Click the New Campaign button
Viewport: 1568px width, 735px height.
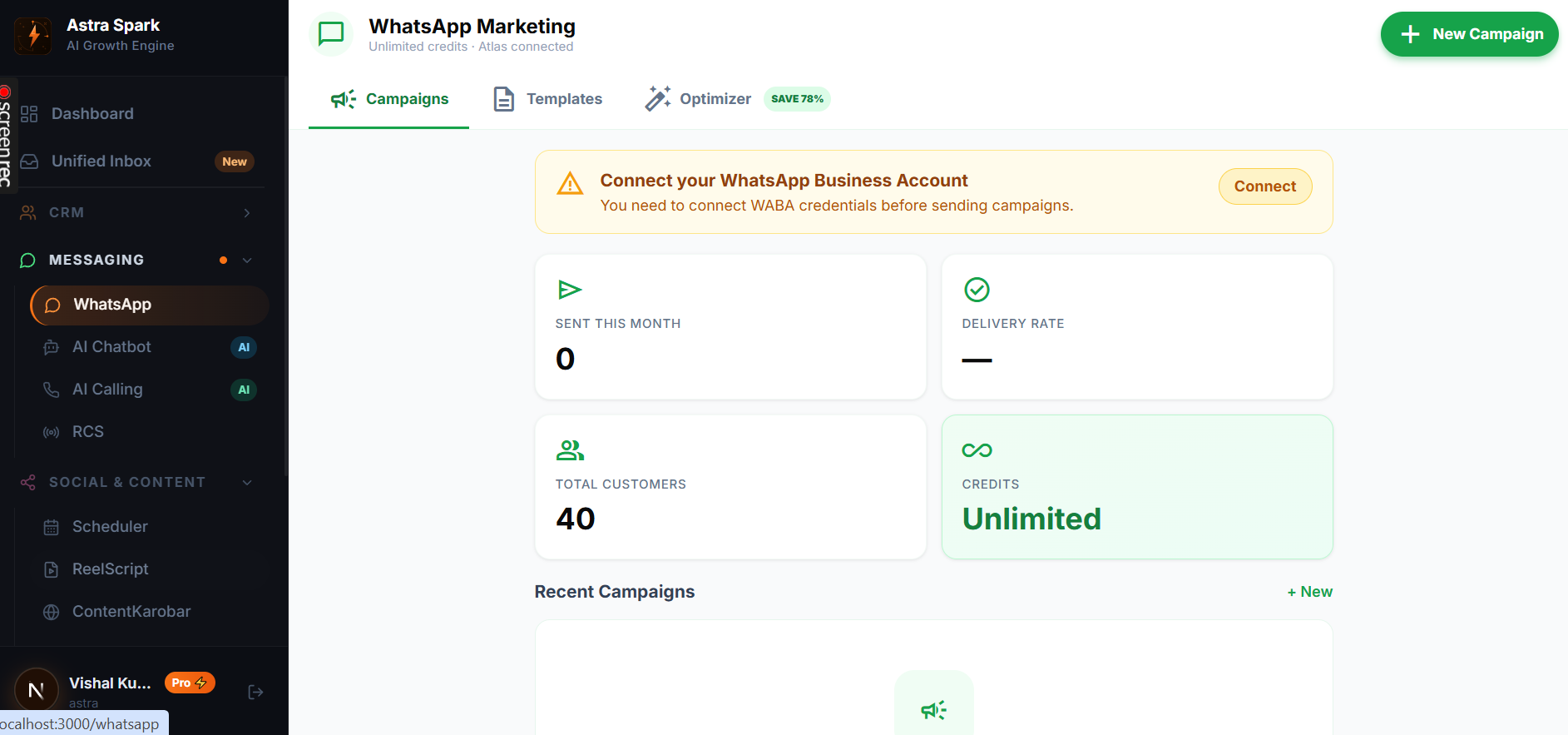click(x=1469, y=34)
